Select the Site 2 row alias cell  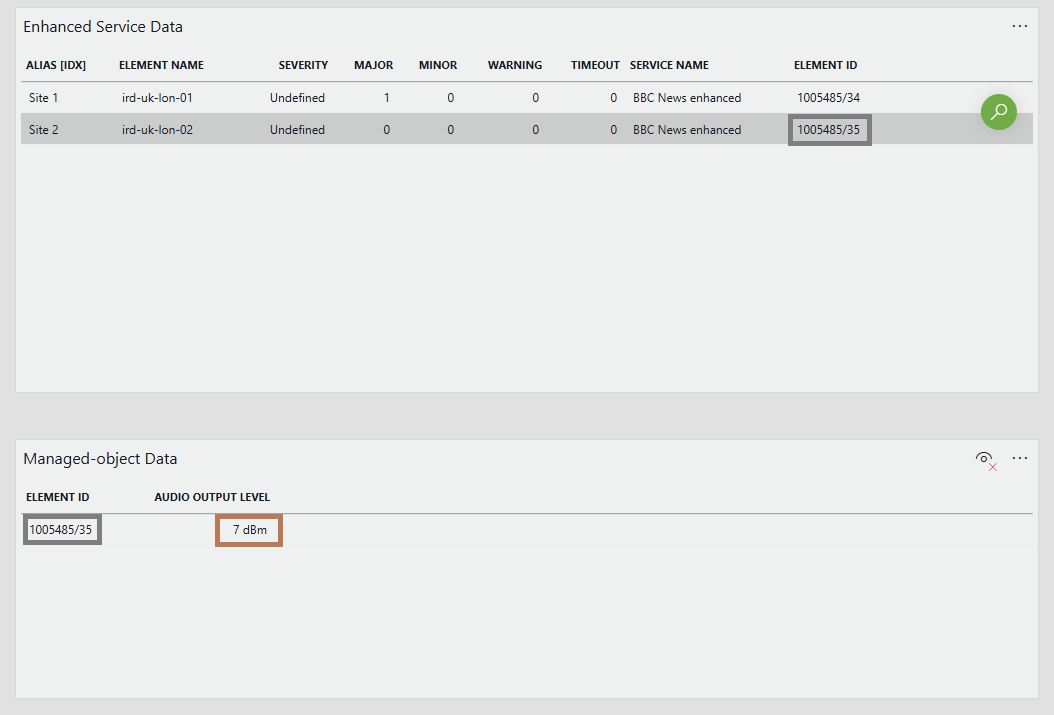point(44,130)
